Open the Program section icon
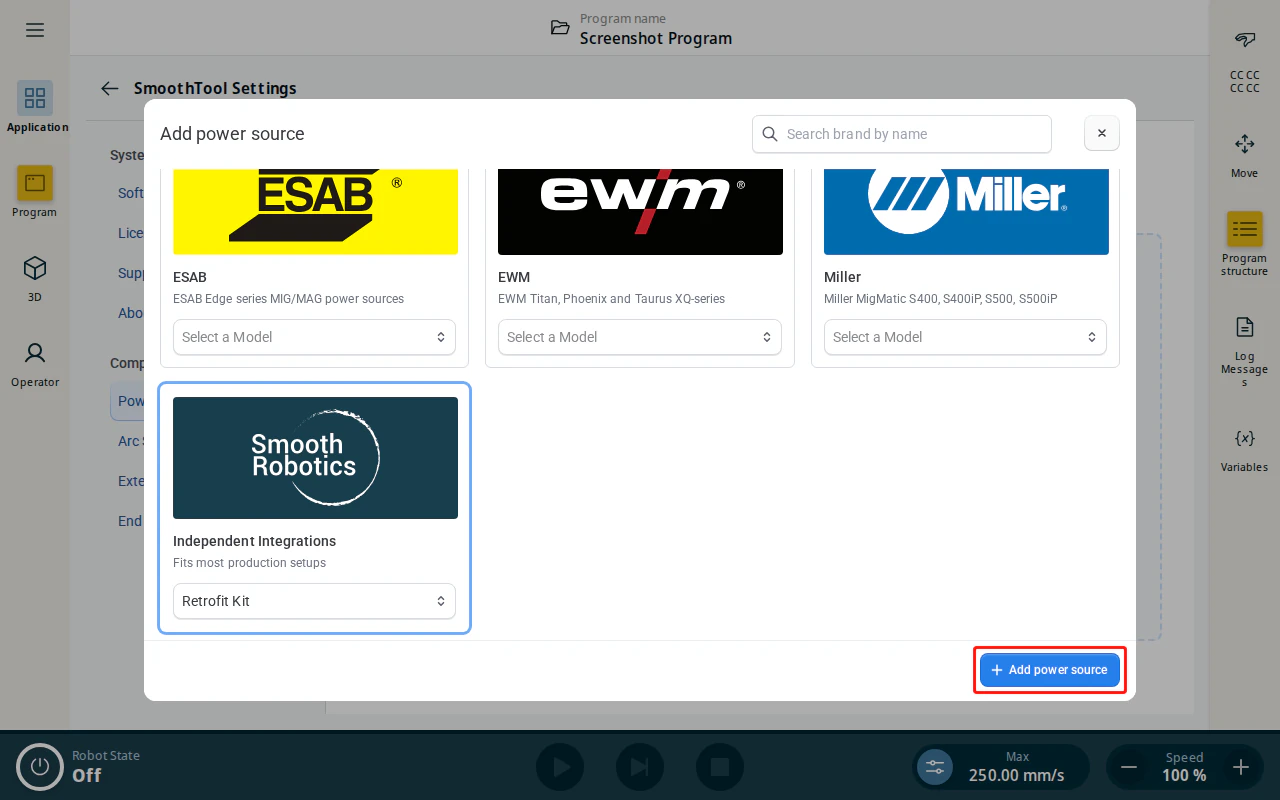The height and width of the screenshot is (800, 1280). [x=35, y=183]
